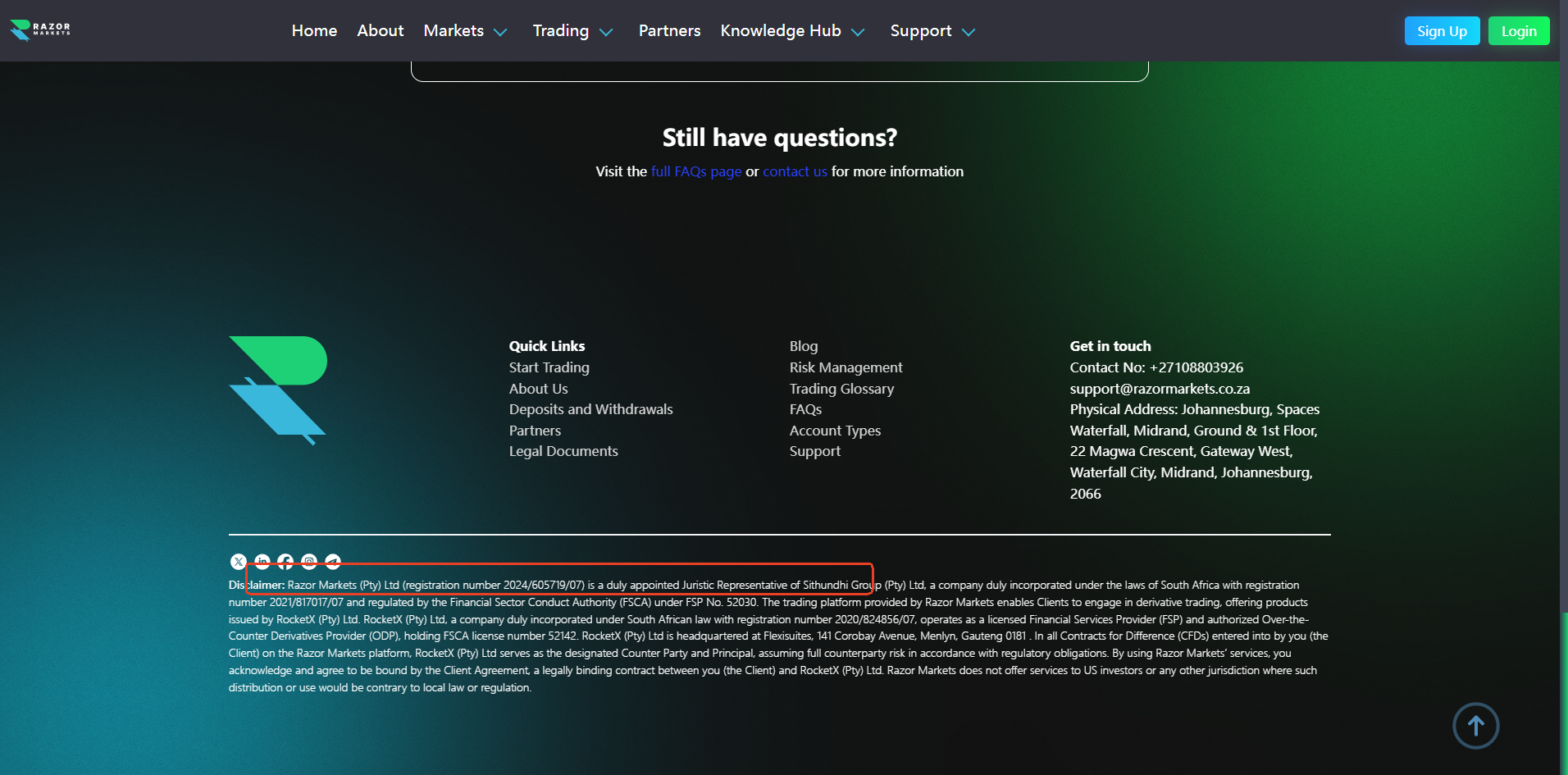Follow the contact us link
Screen dimensions: 1568x775
pos(795,171)
